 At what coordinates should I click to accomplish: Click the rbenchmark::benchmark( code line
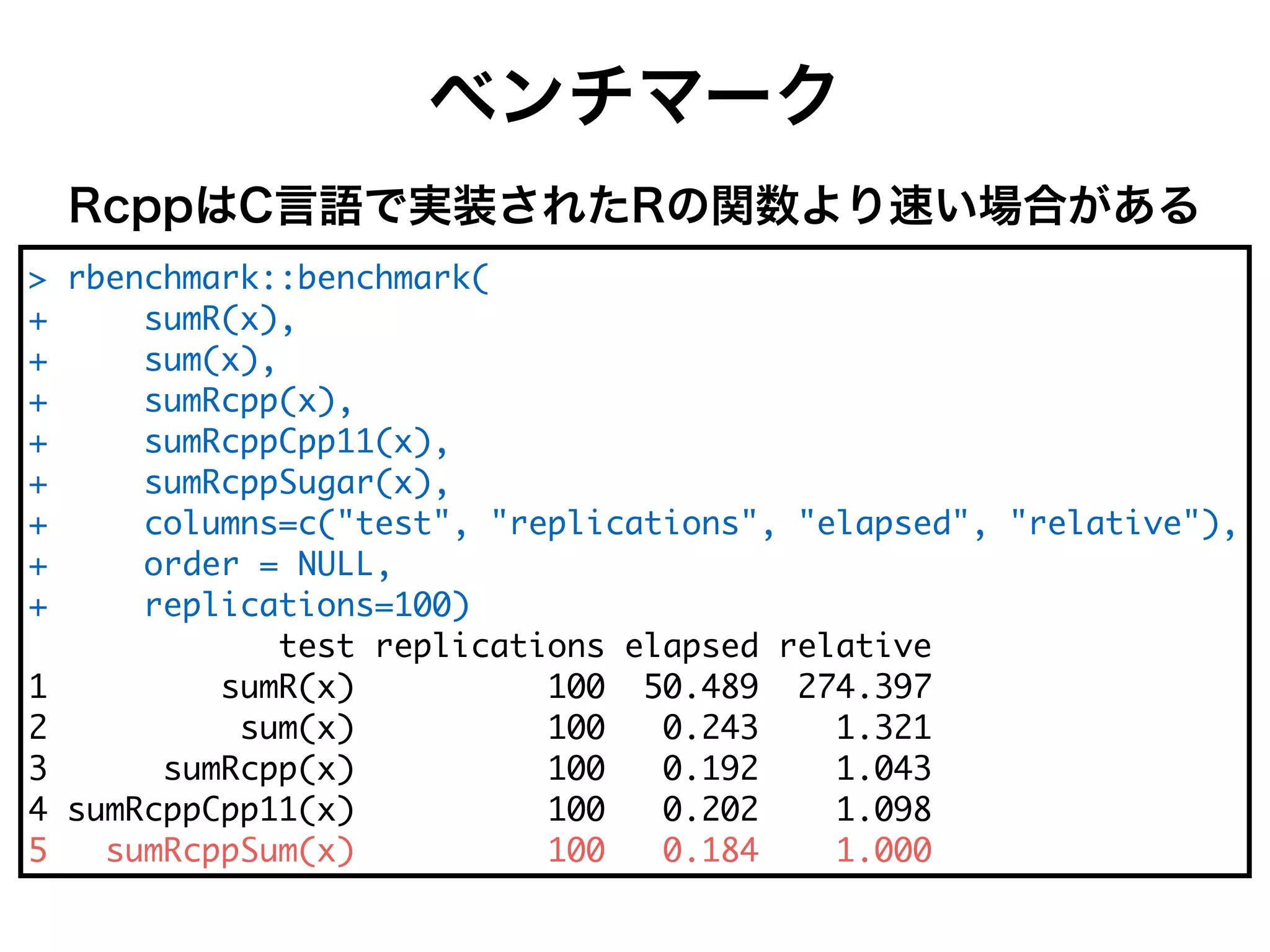tap(278, 278)
